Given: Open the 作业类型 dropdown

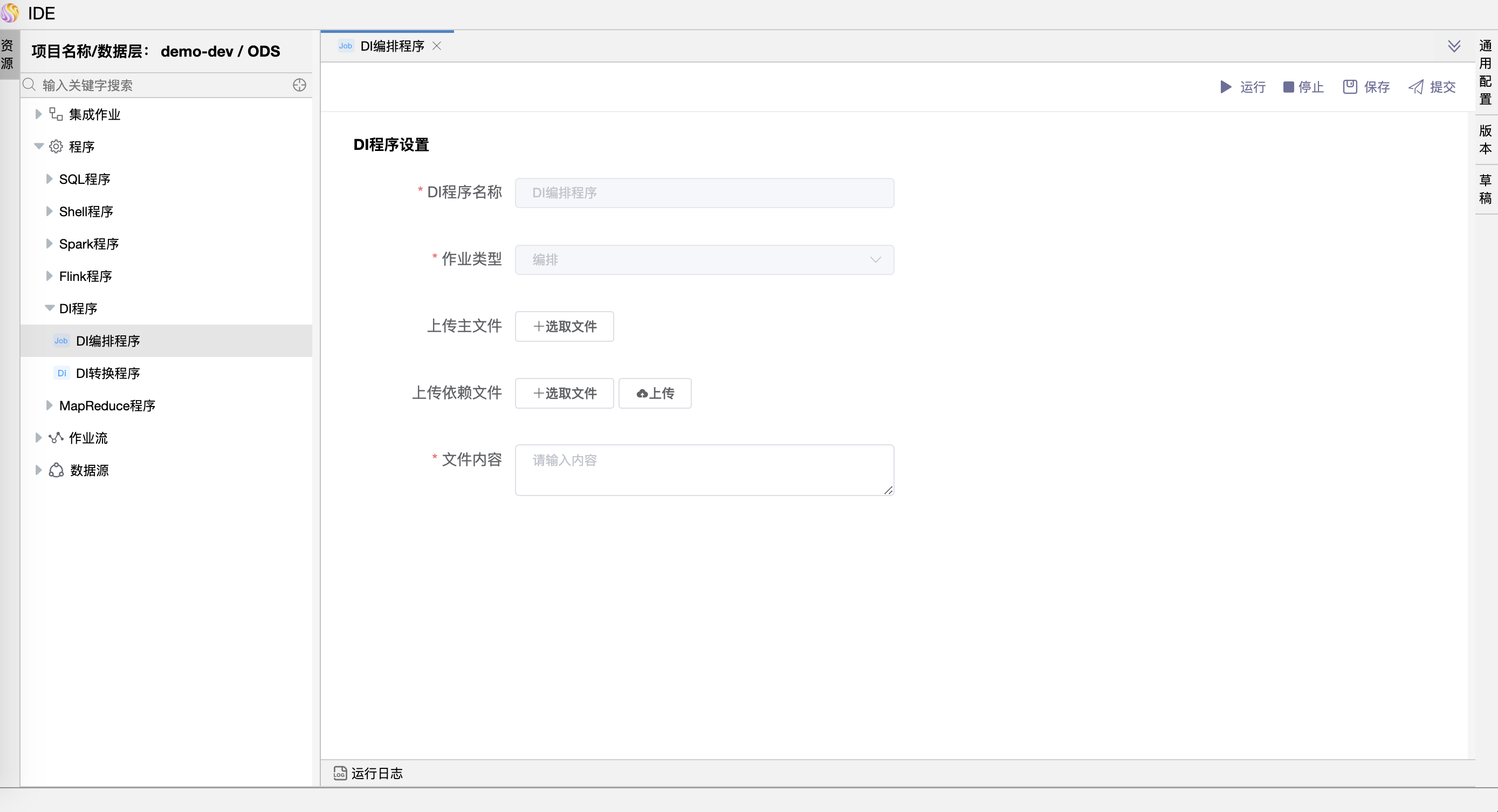Looking at the screenshot, I should pyautogui.click(x=704, y=259).
